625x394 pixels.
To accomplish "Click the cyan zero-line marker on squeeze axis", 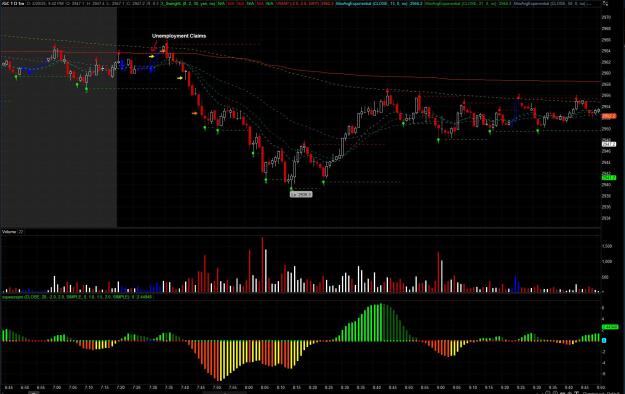I will click(x=604, y=341).
